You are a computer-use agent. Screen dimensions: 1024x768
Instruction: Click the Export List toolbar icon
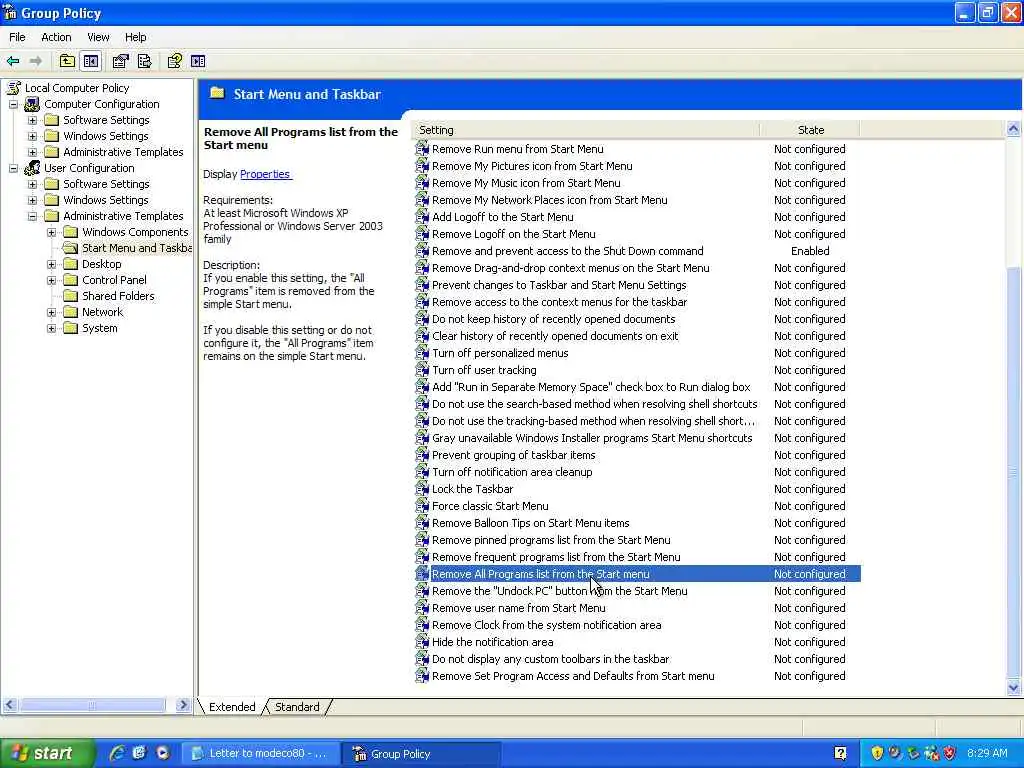pos(144,61)
